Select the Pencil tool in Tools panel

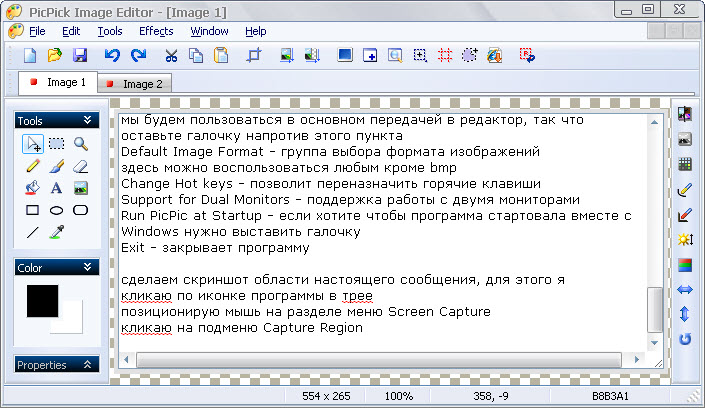[32, 166]
